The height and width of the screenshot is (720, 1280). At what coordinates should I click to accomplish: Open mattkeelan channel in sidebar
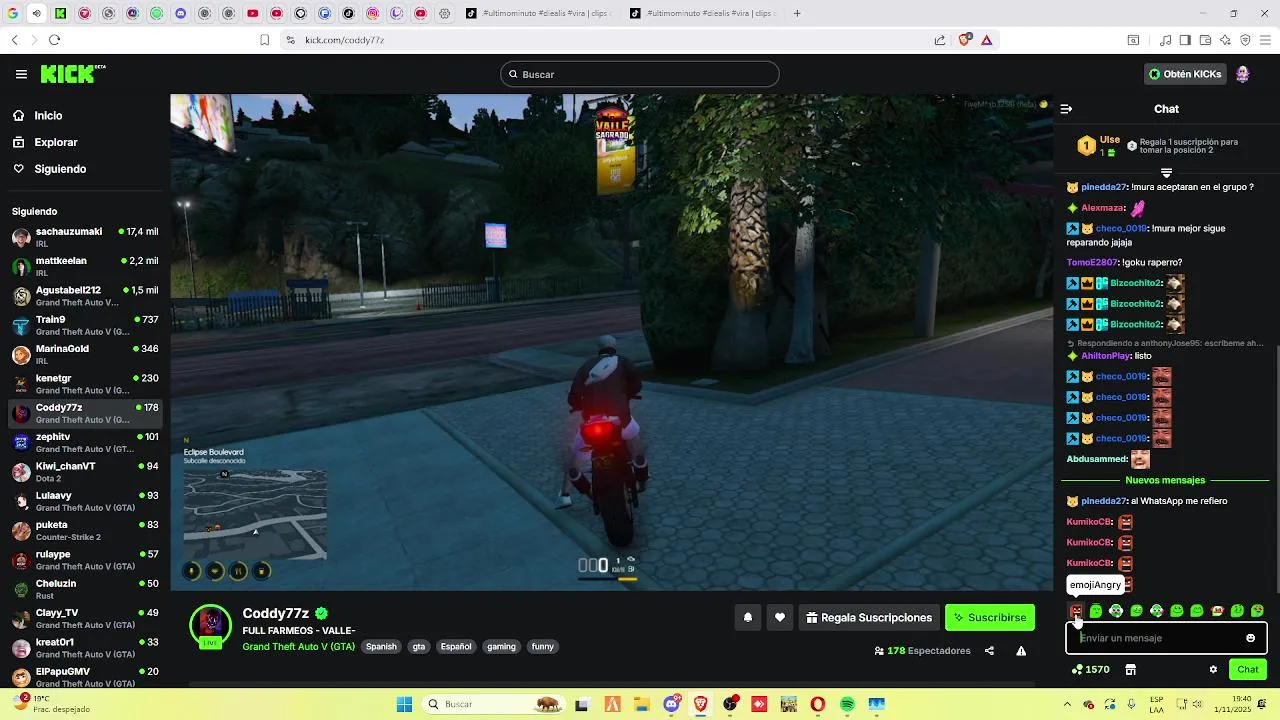pyautogui.click(x=85, y=266)
